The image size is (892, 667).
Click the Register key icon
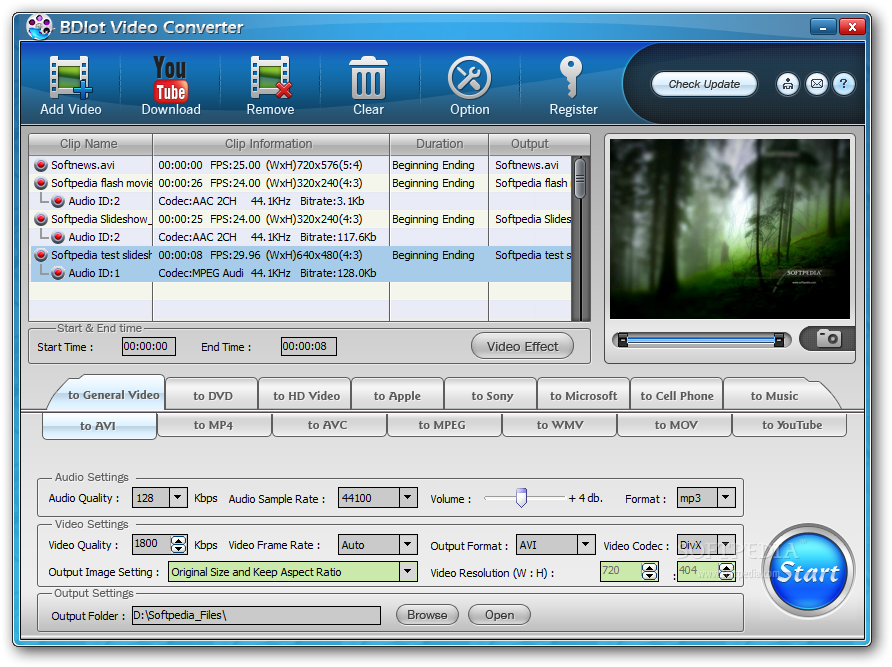(572, 85)
